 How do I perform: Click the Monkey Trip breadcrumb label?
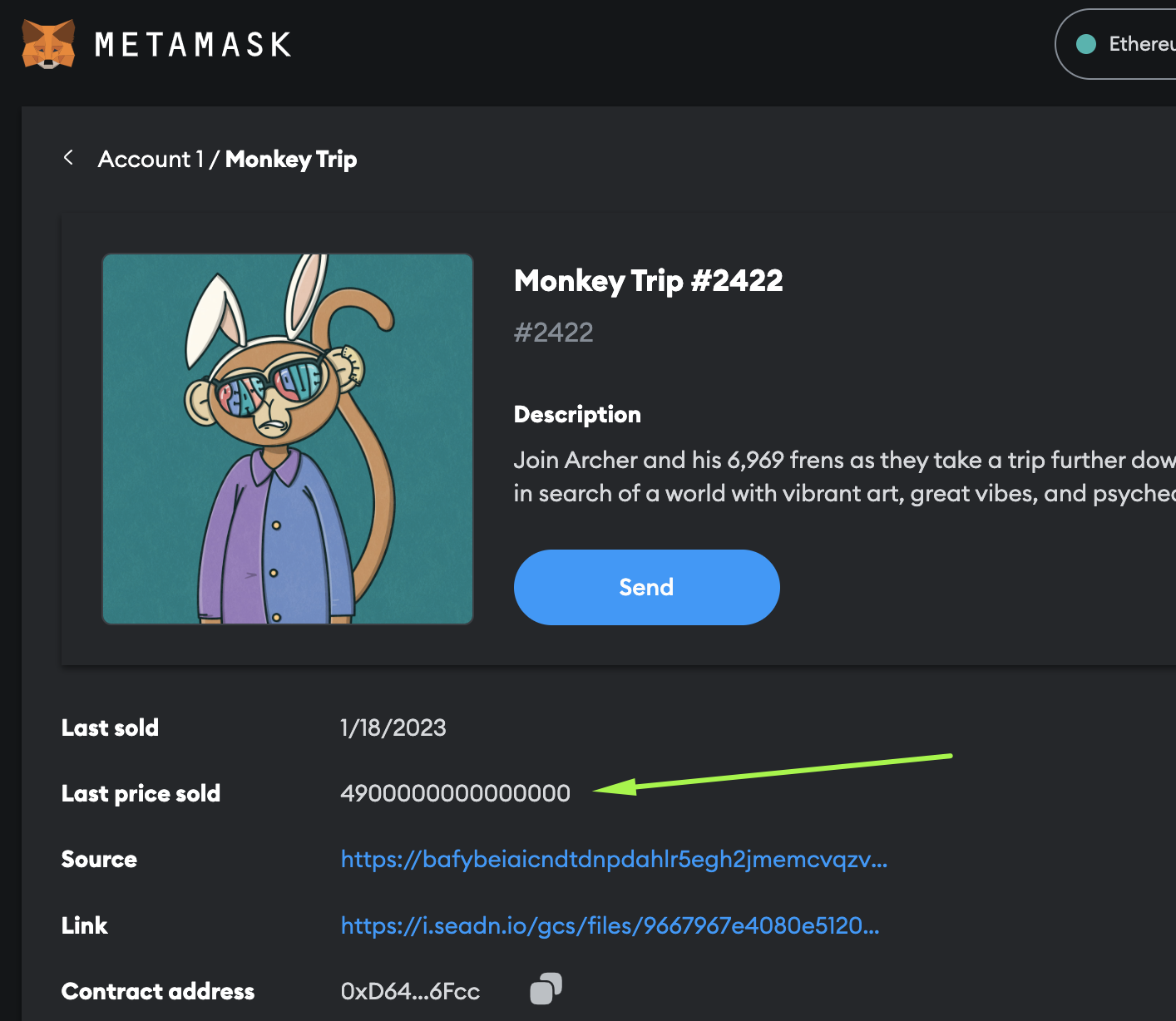[291, 159]
